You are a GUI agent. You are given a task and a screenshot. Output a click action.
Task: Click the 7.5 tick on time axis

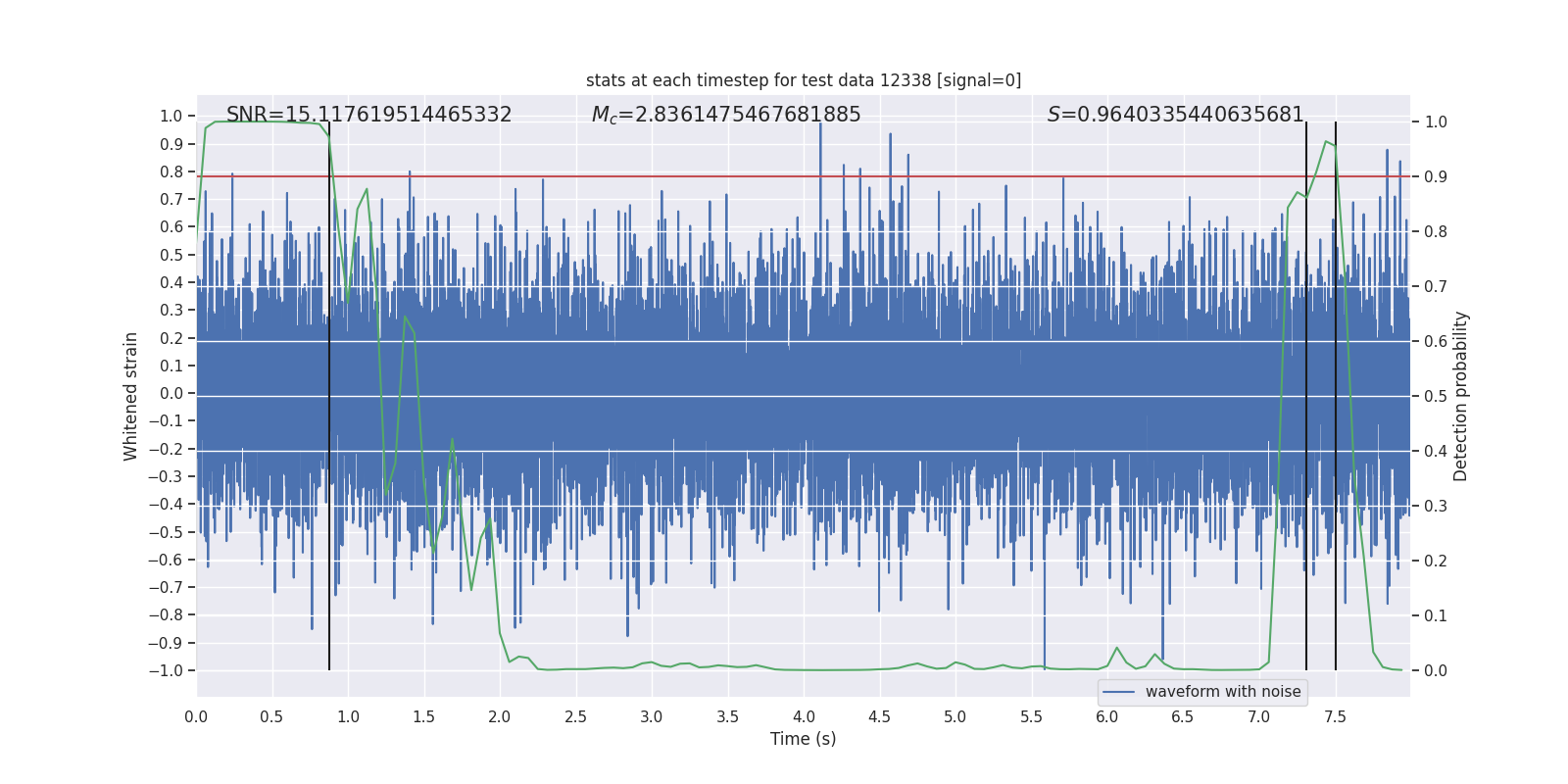pos(1335,716)
